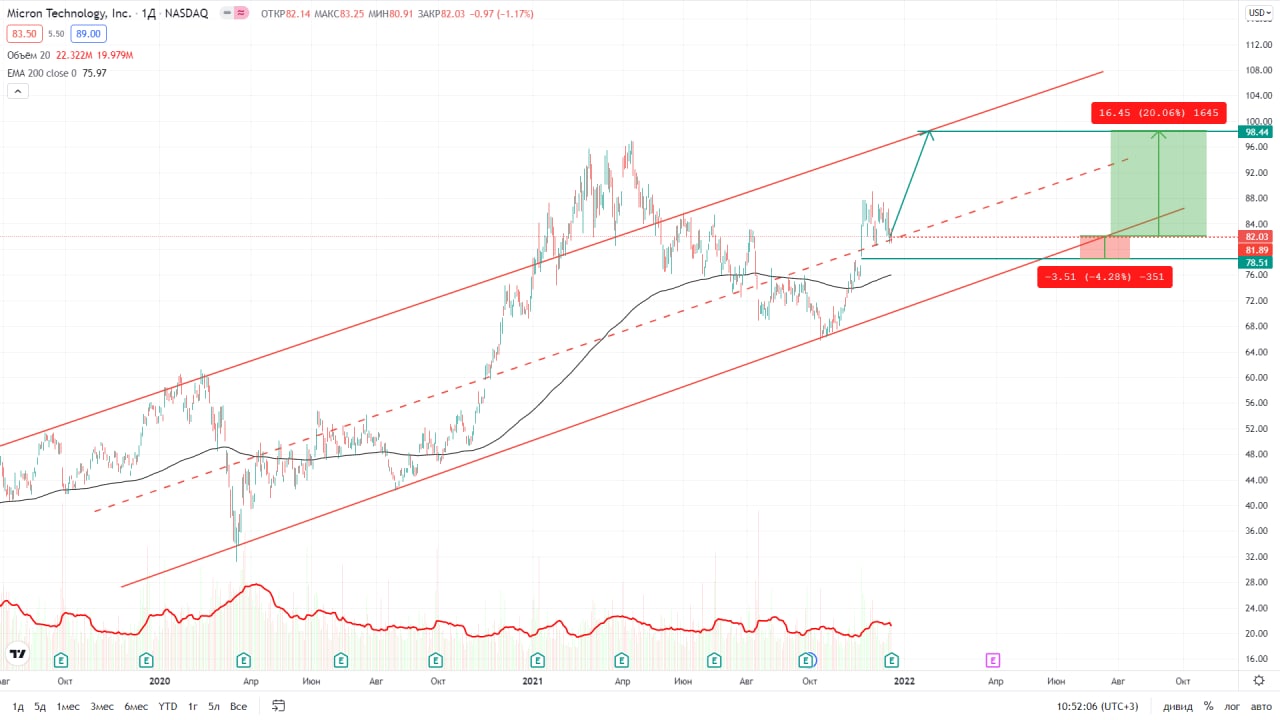Click the red 16.45 (20.06%) profit label
This screenshot has width=1280, height=720.
1158,113
